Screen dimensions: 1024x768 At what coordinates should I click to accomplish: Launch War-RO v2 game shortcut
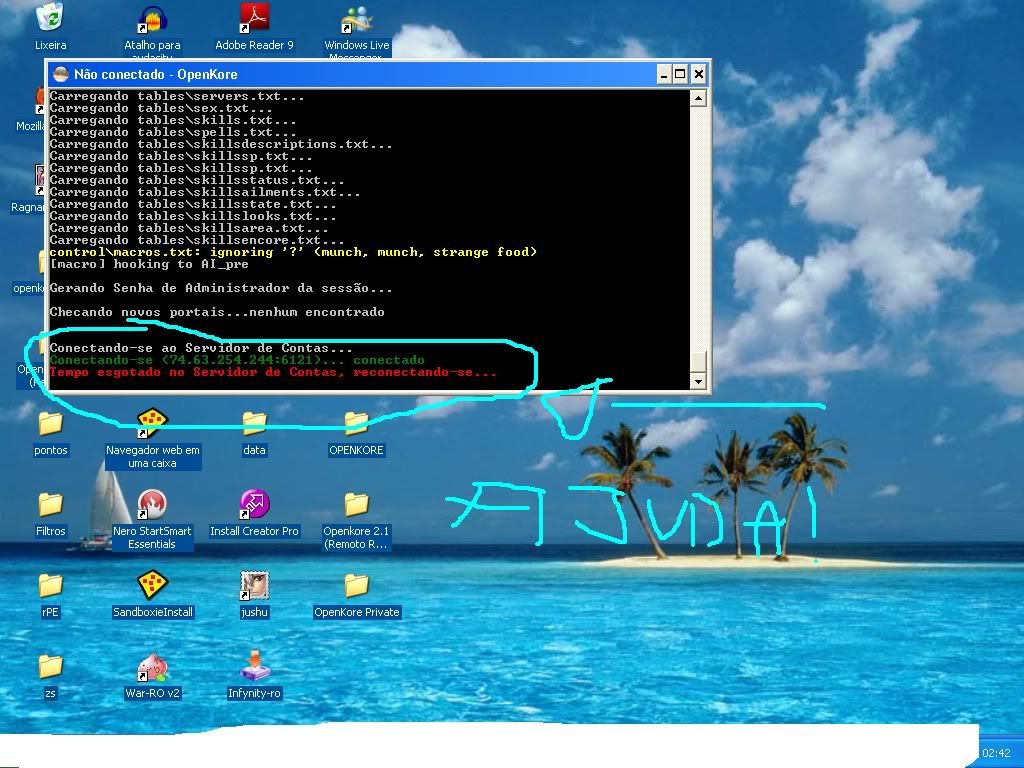point(152,666)
